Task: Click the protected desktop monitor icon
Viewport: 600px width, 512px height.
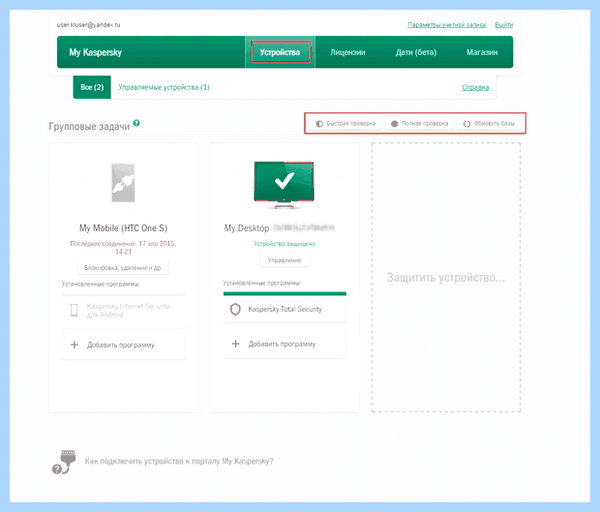Action: click(284, 185)
